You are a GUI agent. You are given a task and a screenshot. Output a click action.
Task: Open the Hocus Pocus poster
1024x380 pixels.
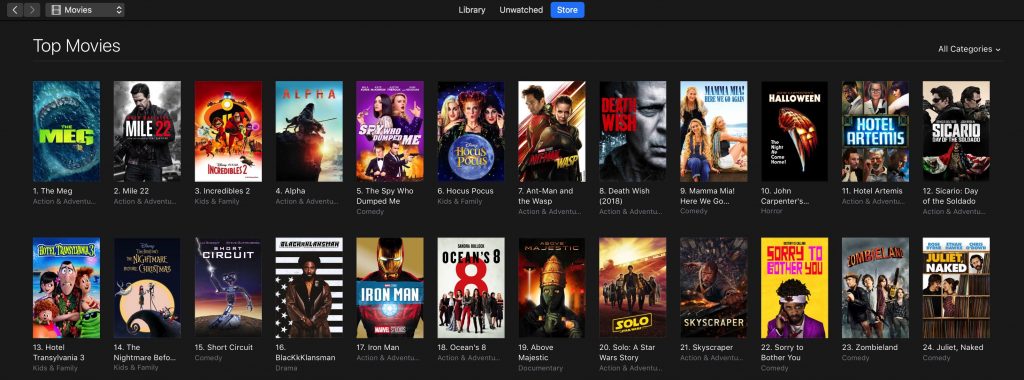click(471, 131)
